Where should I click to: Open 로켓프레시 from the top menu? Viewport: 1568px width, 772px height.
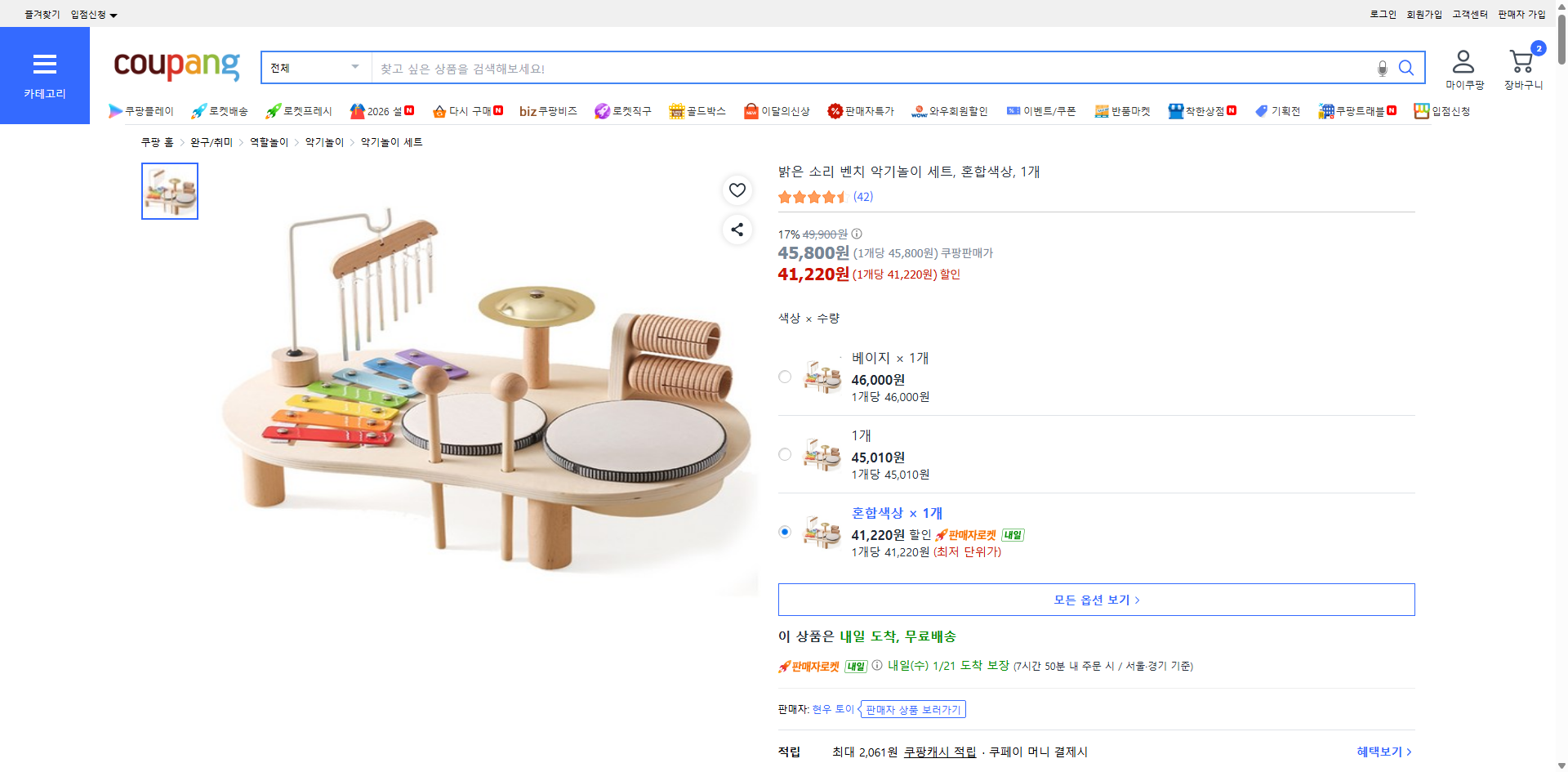(x=297, y=111)
